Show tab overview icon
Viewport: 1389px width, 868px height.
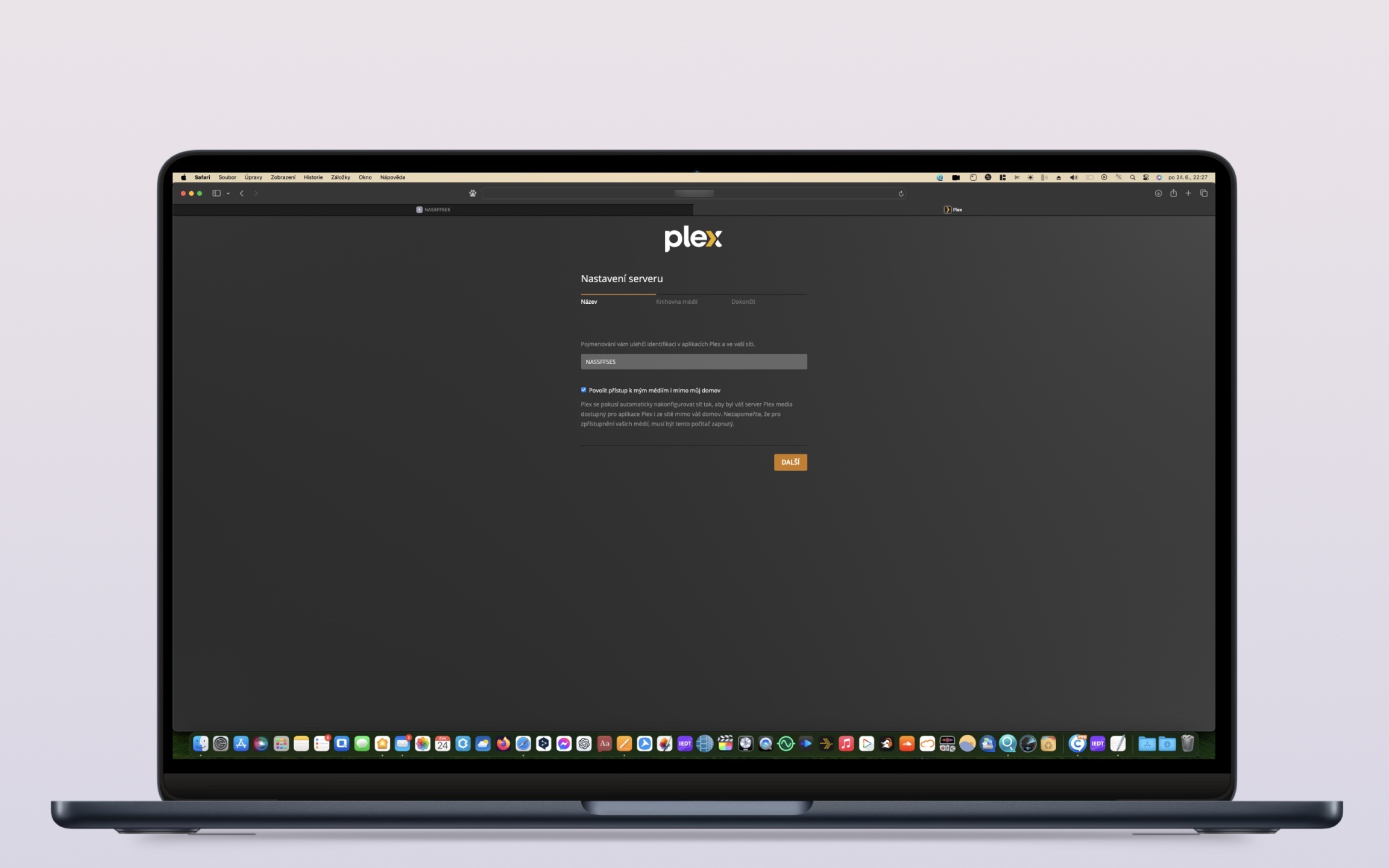[1204, 193]
